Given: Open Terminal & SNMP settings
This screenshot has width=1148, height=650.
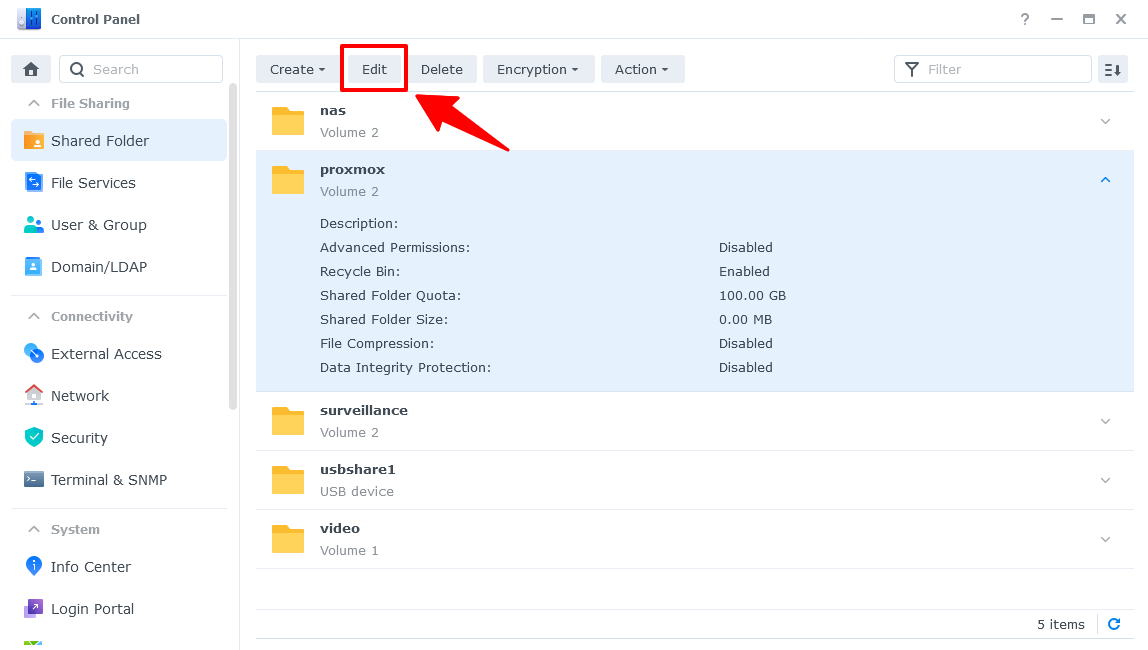Looking at the screenshot, I should pos(108,480).
